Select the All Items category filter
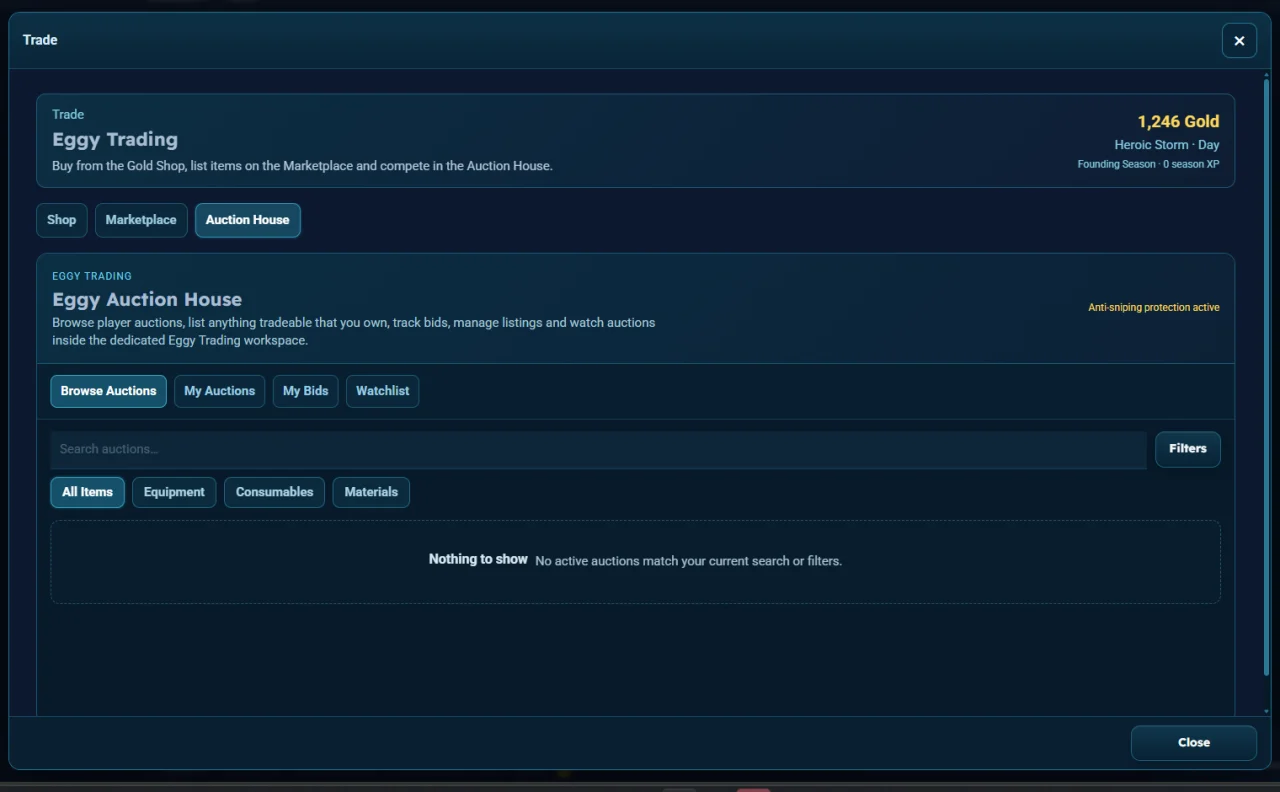Viewport: 1280px width, 792px height. (x=88, y=492)
